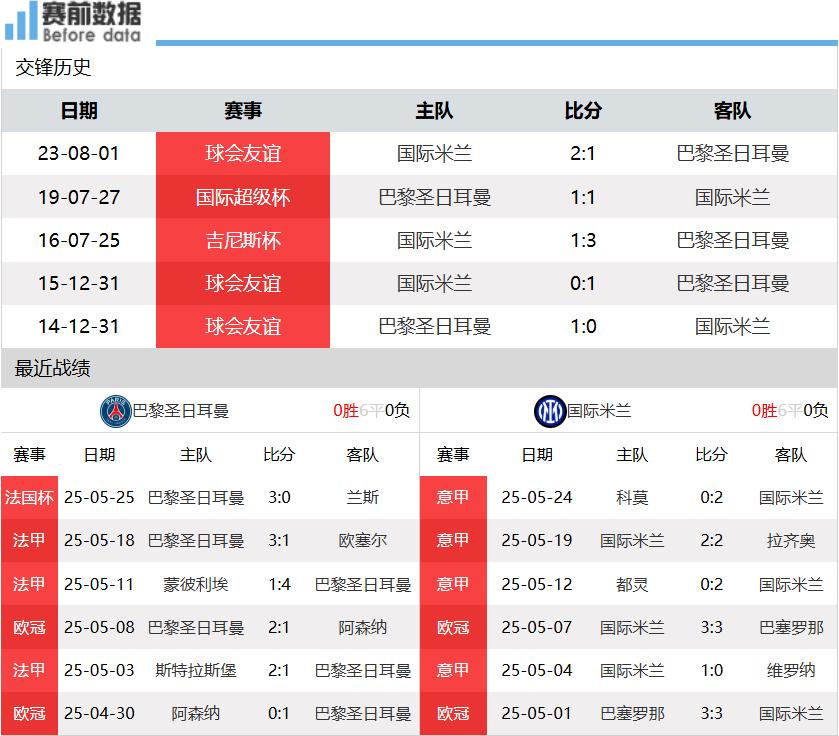Click the 1:0 score on 14-12-31
Viewport: 839px width, 736px height.
coord(583,326)
